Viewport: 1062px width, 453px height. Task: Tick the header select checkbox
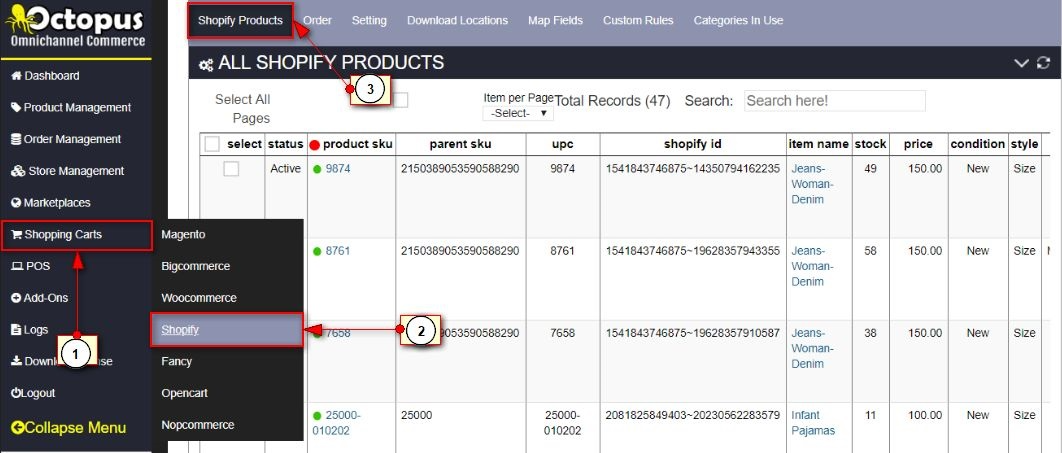pos(212,144)
